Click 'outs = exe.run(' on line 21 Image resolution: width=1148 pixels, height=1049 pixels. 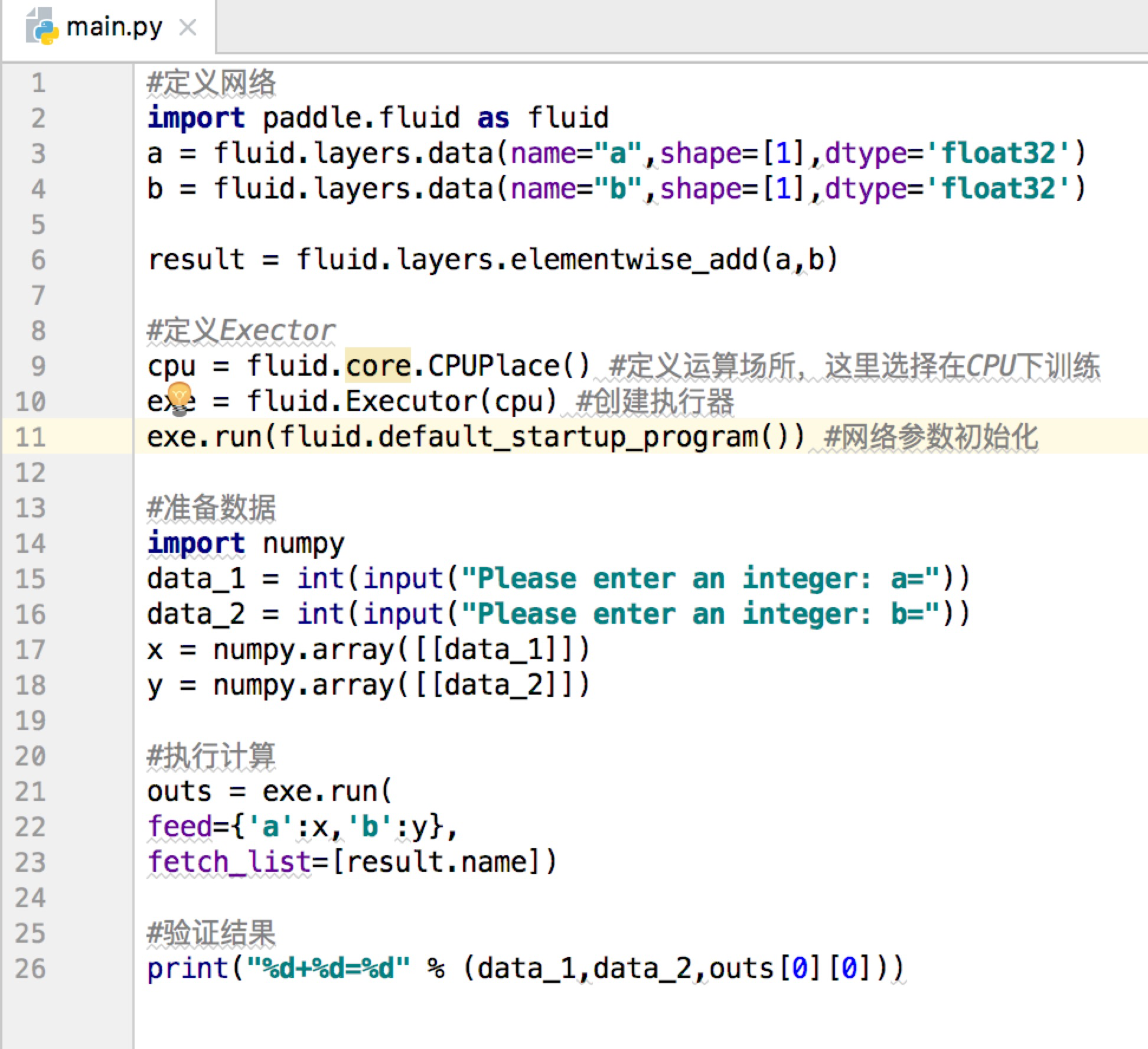click(269, 791)
